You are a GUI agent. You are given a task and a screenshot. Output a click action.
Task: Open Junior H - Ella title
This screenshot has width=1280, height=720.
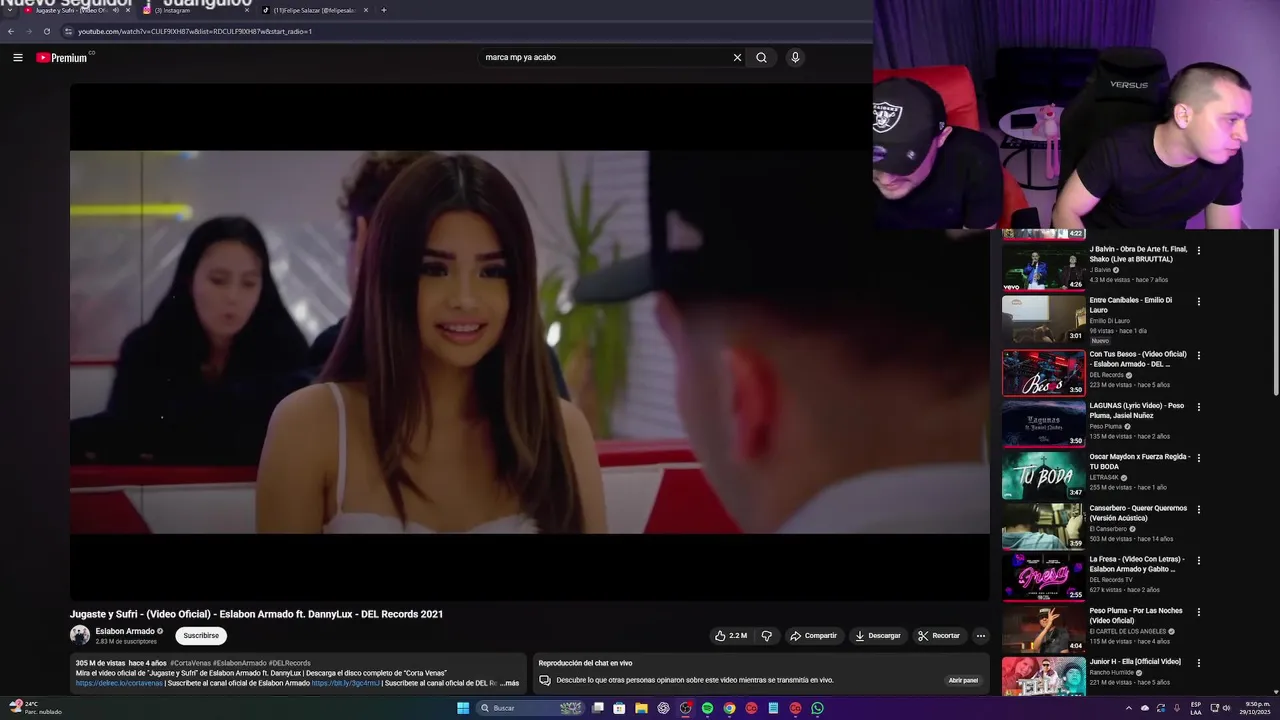click(1135, 661)
